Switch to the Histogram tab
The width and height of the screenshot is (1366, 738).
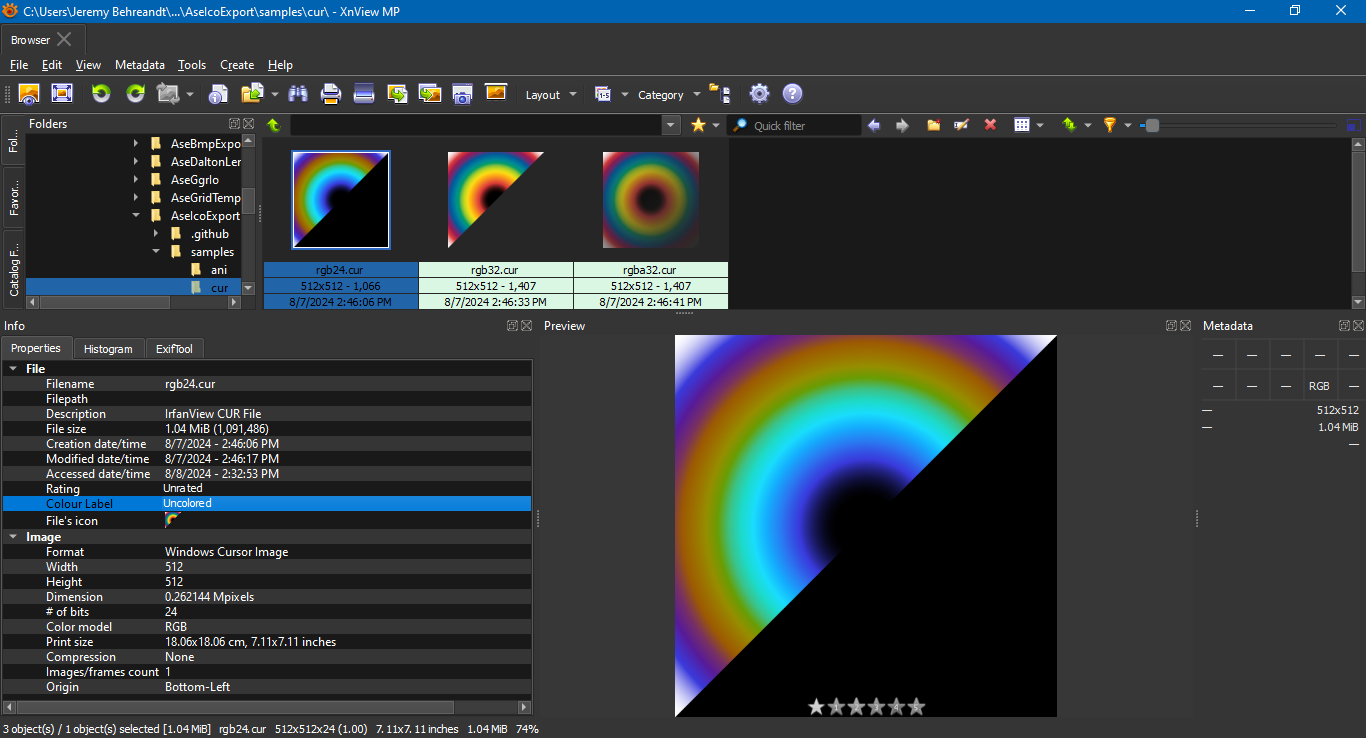pyautogui.click(x=108, y=349)
